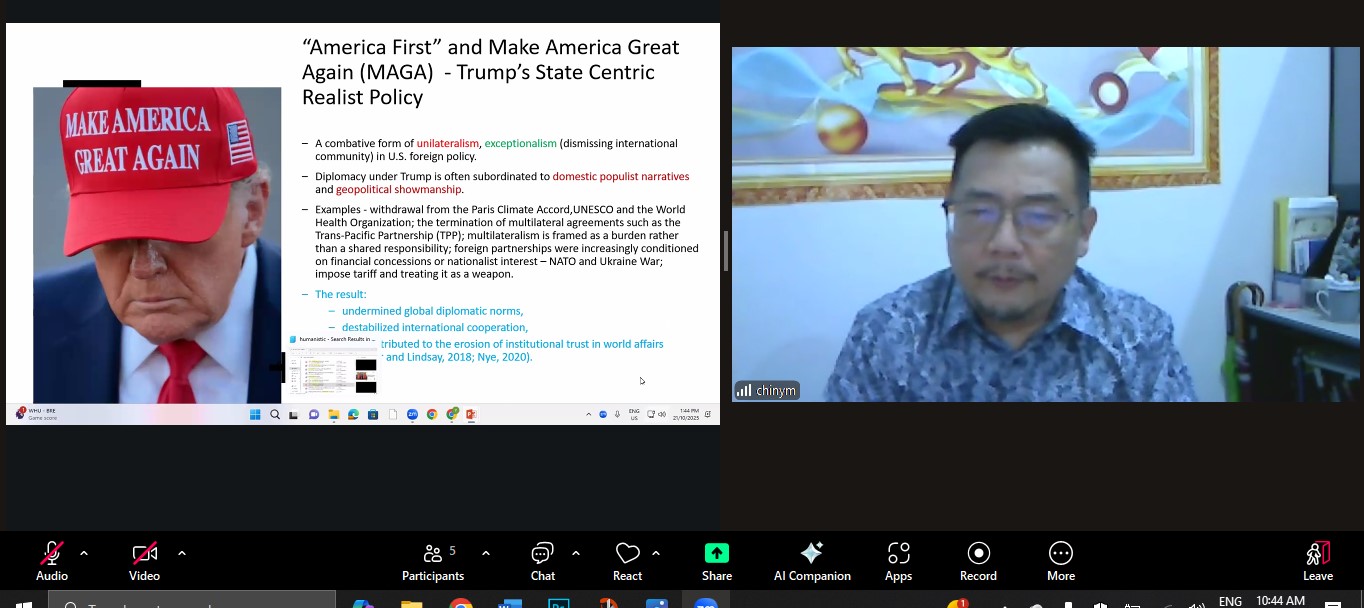Open the AI Companion

[812, 560]
